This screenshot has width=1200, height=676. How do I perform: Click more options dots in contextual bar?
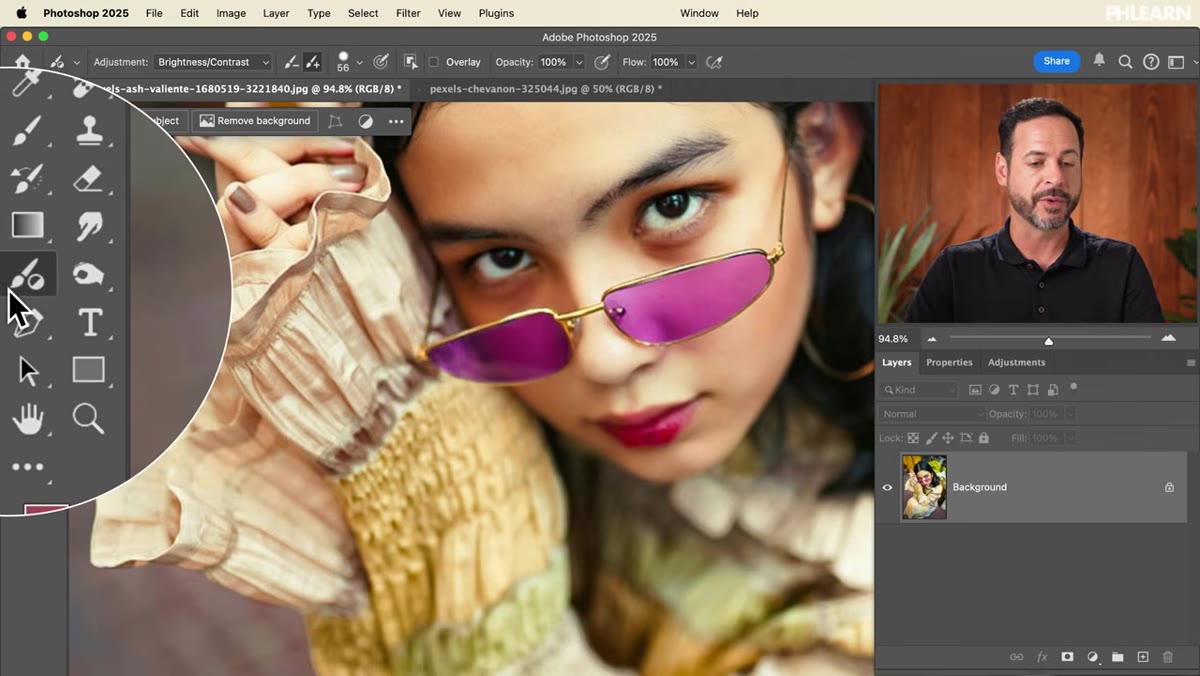click(x=396, y=121)
